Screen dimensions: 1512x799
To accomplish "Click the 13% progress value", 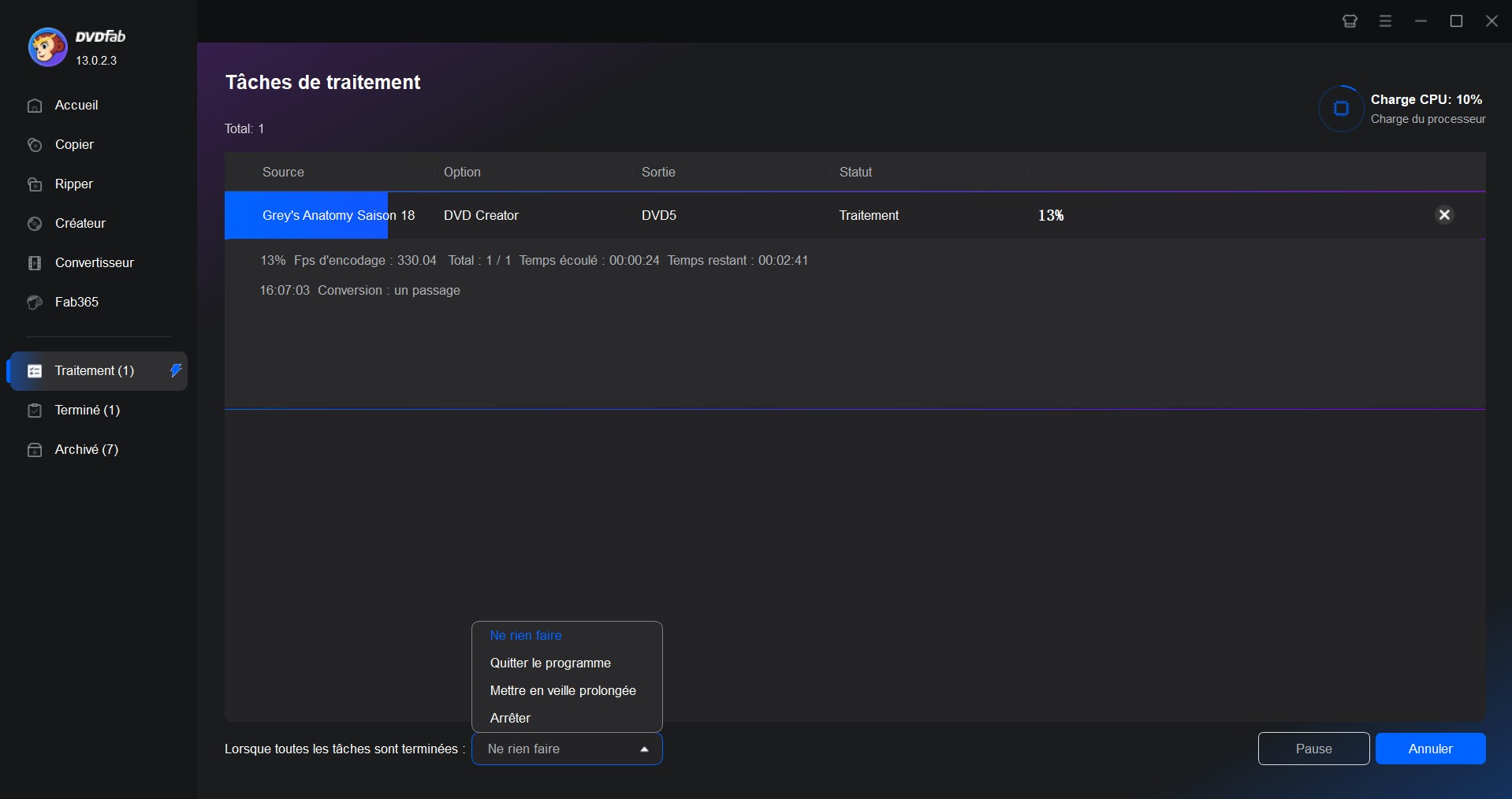I will (1051, 215).
